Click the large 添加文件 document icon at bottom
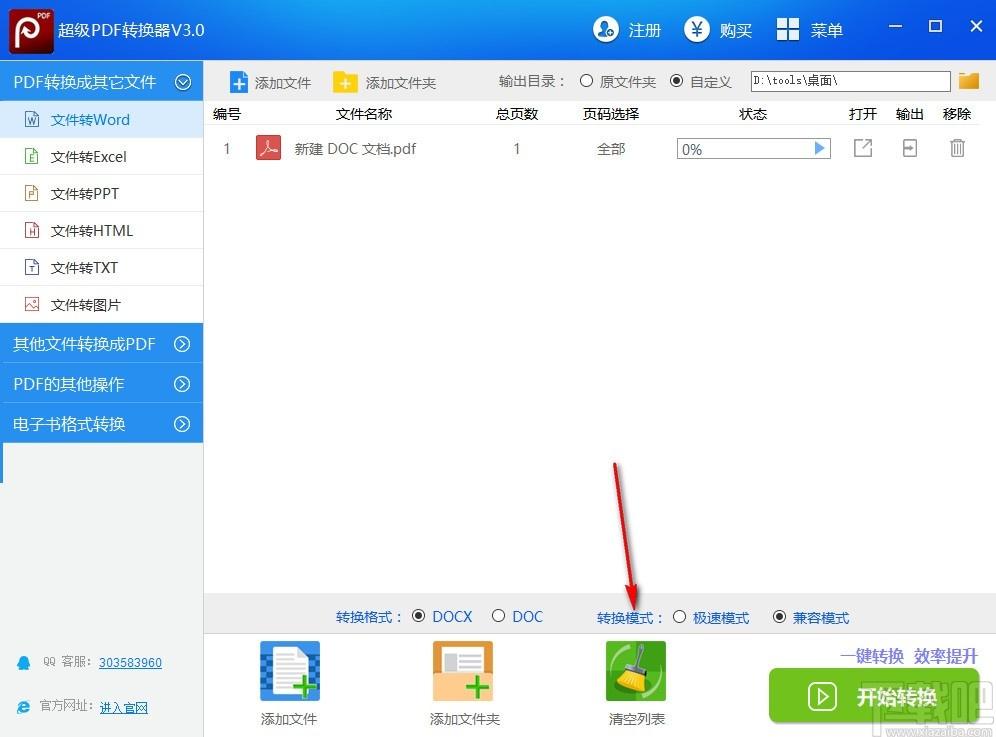This screenshot has height=737, width=996. [x=290, y=671]
